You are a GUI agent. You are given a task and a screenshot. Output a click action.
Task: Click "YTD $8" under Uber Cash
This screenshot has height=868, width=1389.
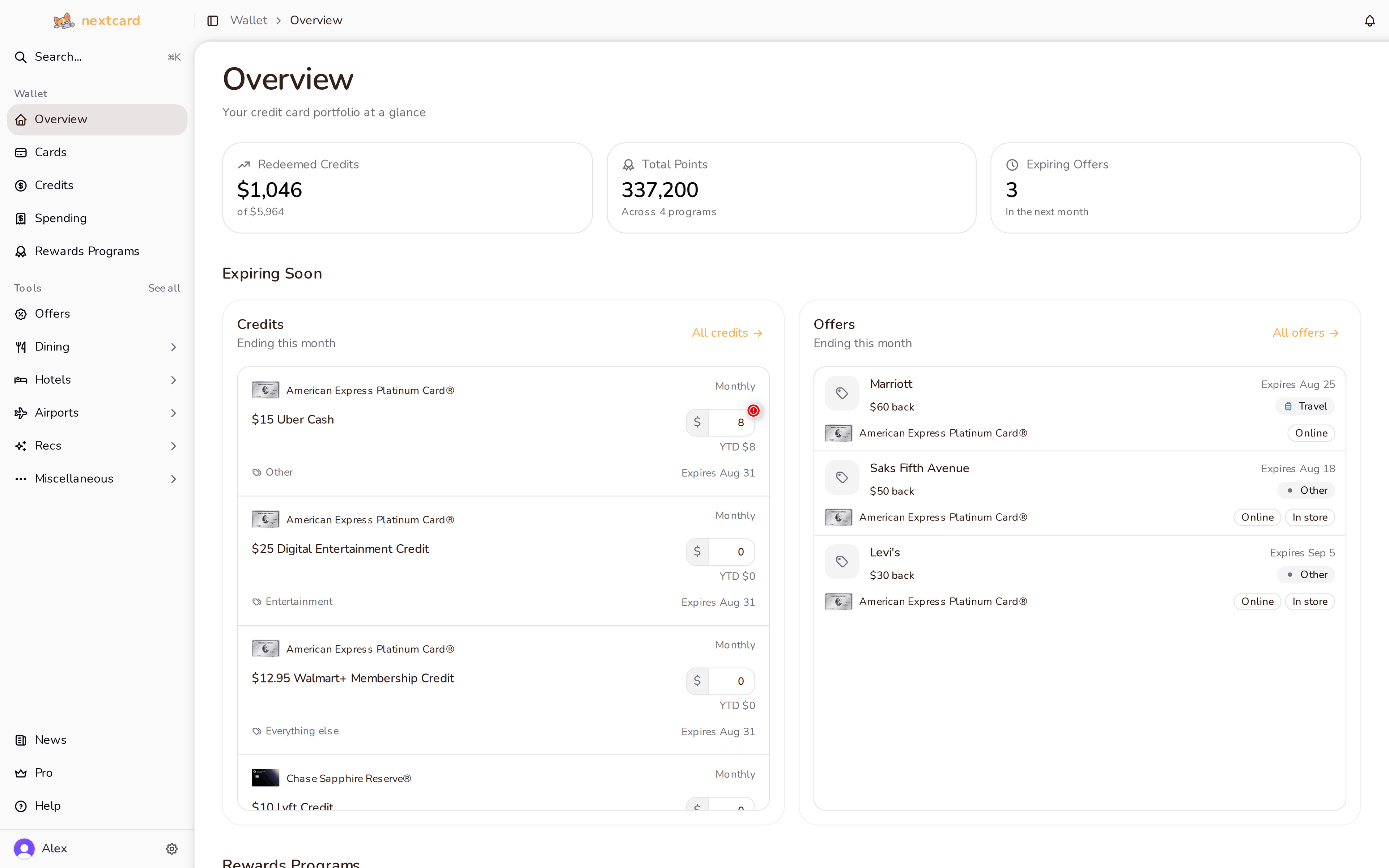coord(737,447)
